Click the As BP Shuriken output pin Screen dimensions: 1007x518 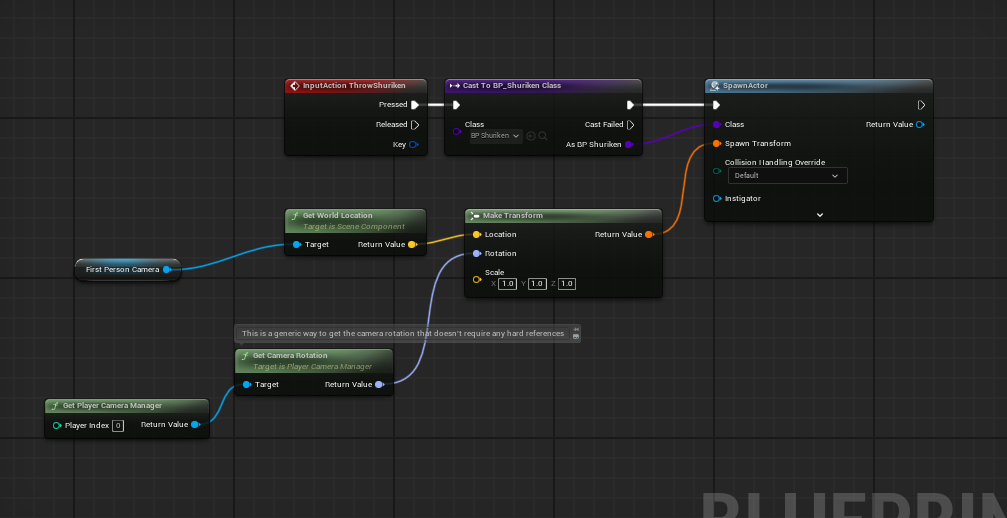tap(629, 145)
